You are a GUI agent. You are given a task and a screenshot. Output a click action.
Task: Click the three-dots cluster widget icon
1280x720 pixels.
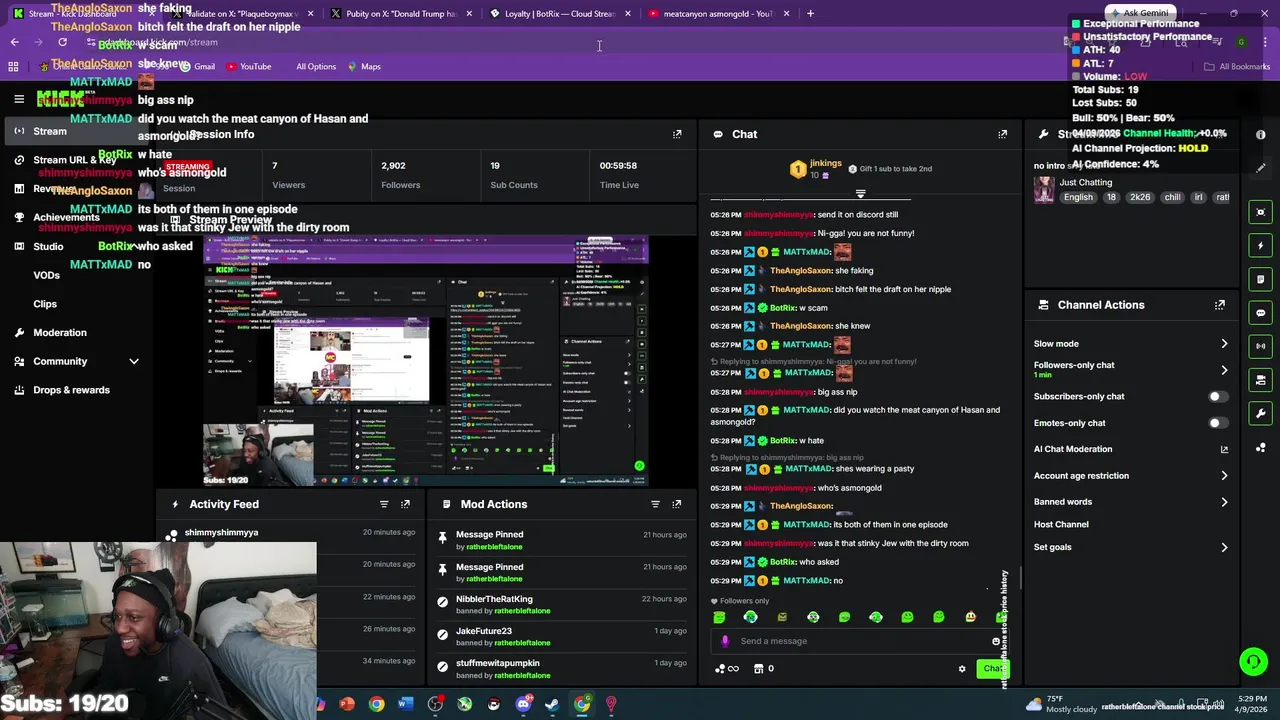point(1261,448)
